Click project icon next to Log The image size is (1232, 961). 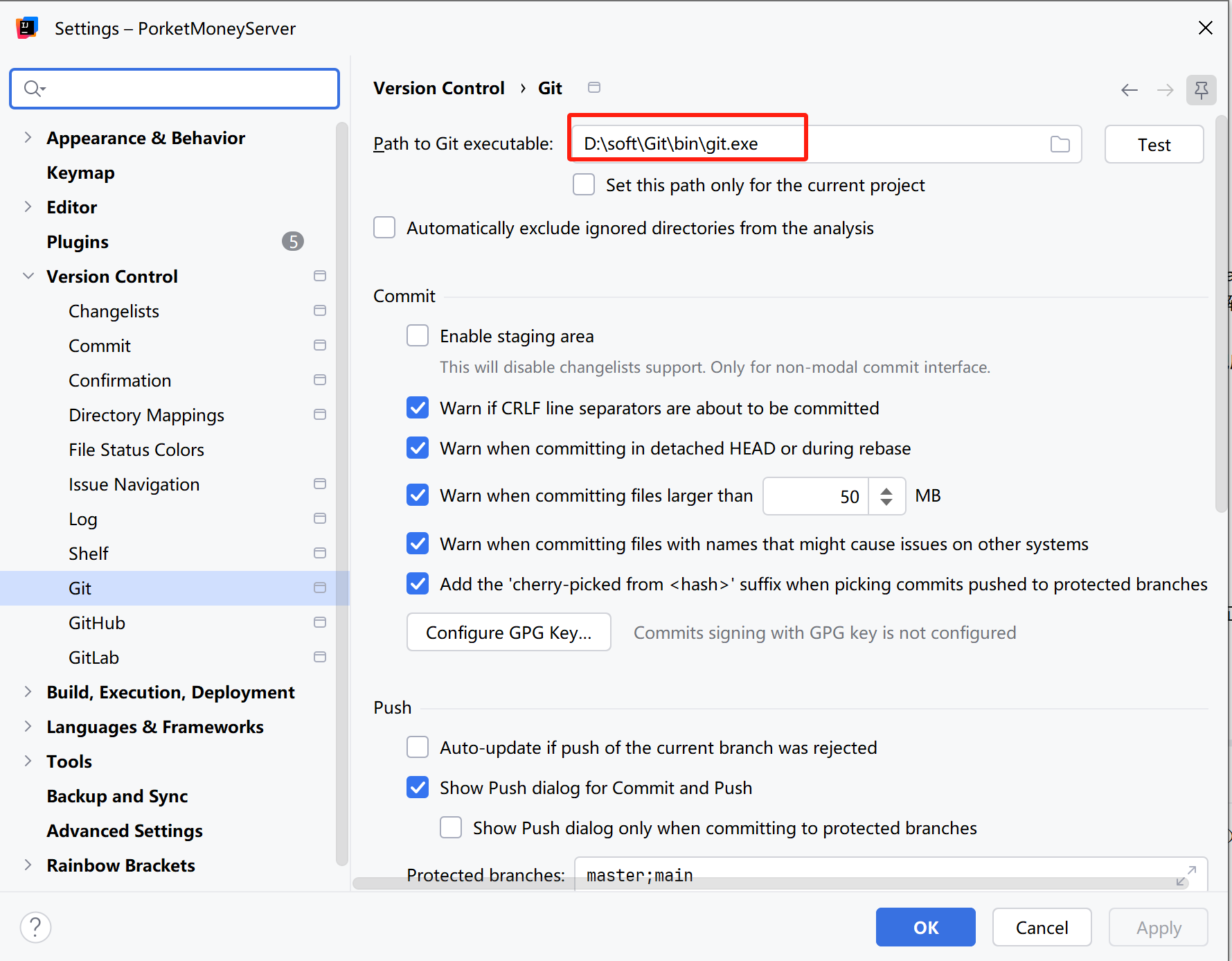tap(320, 518)
